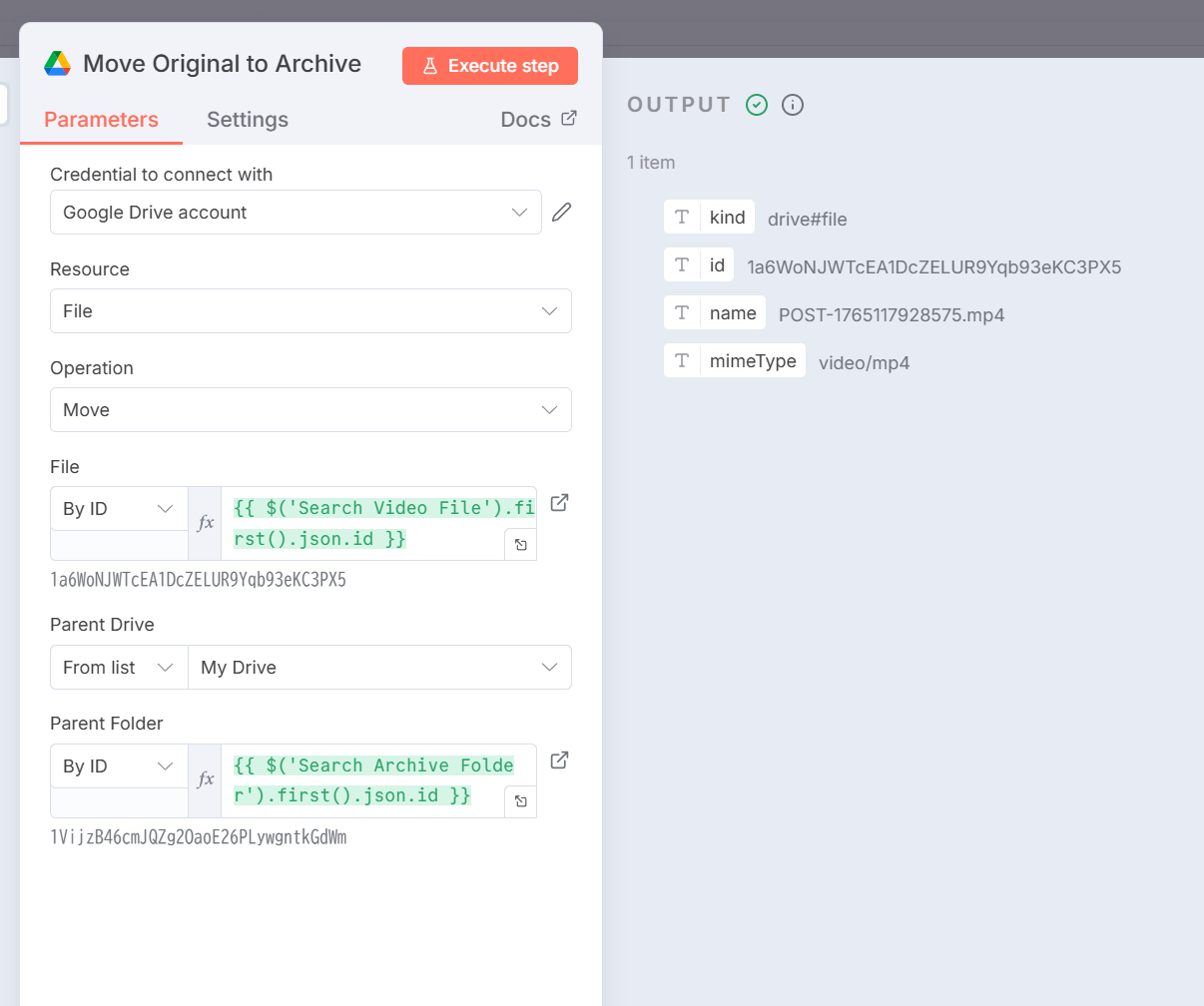The image size is (1204, 1006).
Task: Expand the Parent Folder expression editor
Action: 521,801
